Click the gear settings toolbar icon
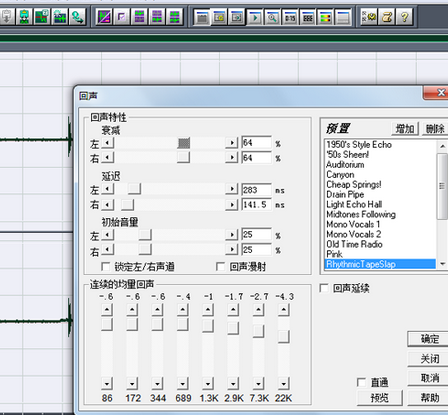 click(x=369, y=17)
